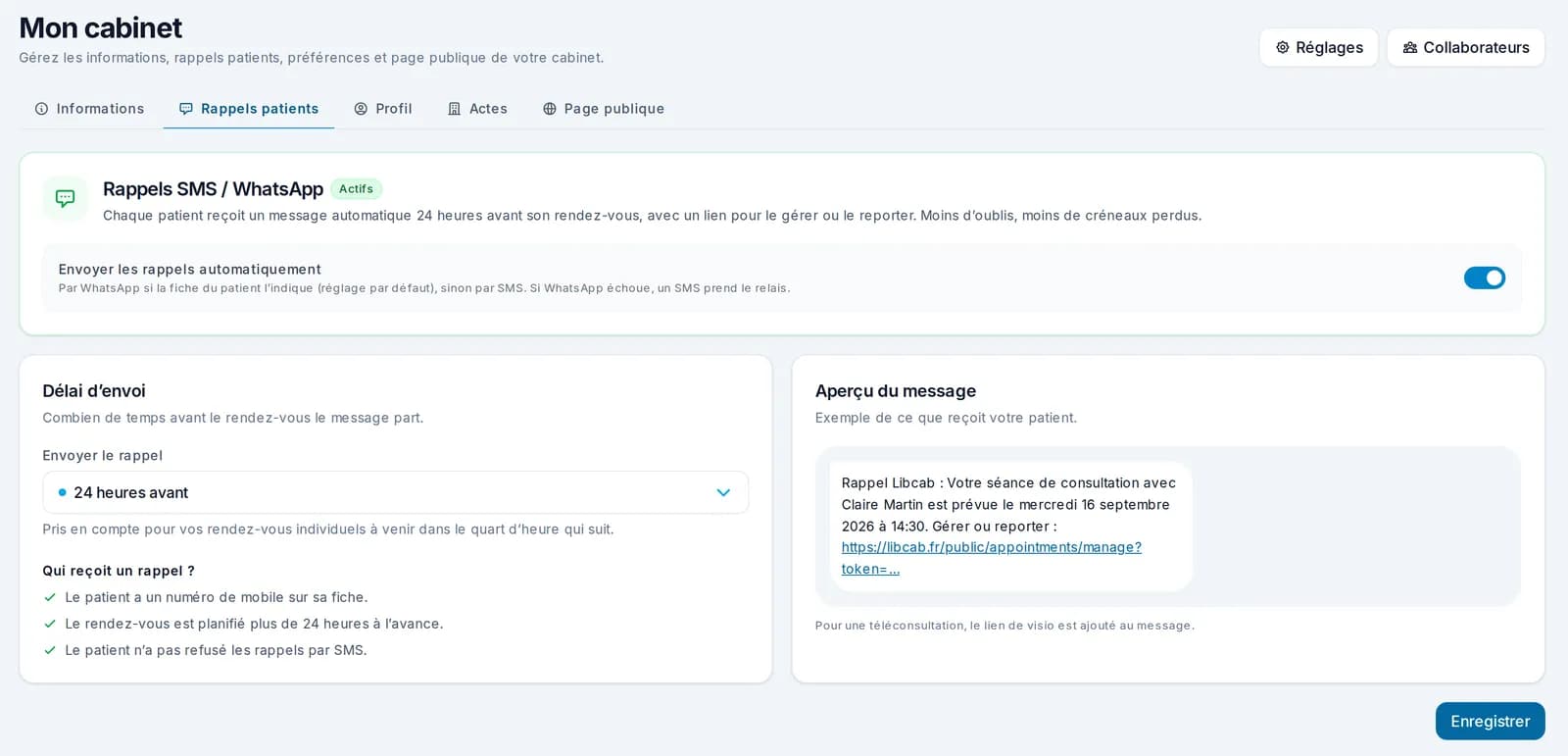Click the 'Pris en compte pour vos rendez-vous' hint
Image resolution: width=1568 pixels, height=756 pixels.
328,529
